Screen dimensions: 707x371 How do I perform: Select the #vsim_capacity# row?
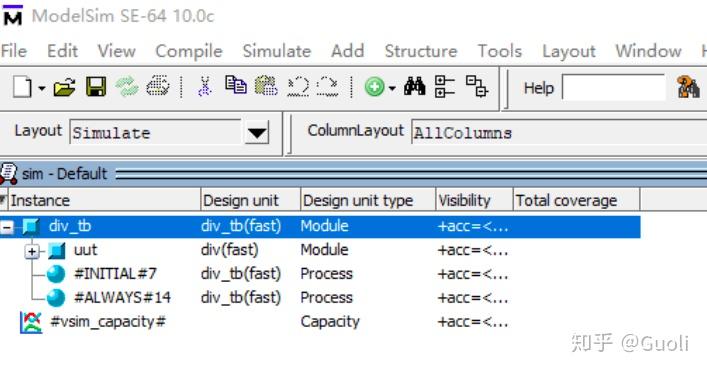(x=320, y=322)
